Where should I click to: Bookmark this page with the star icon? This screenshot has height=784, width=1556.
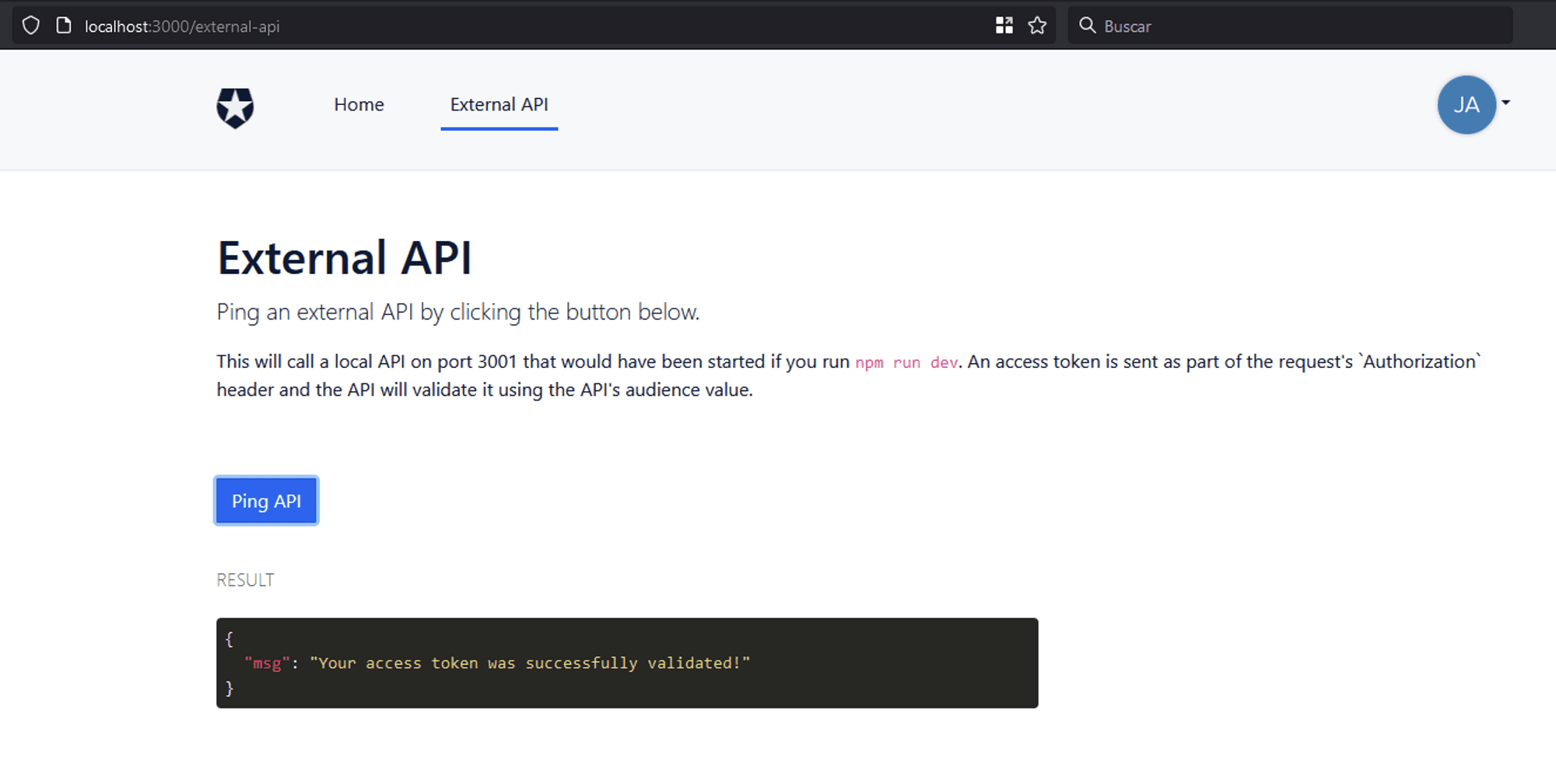coord(1037,26)
